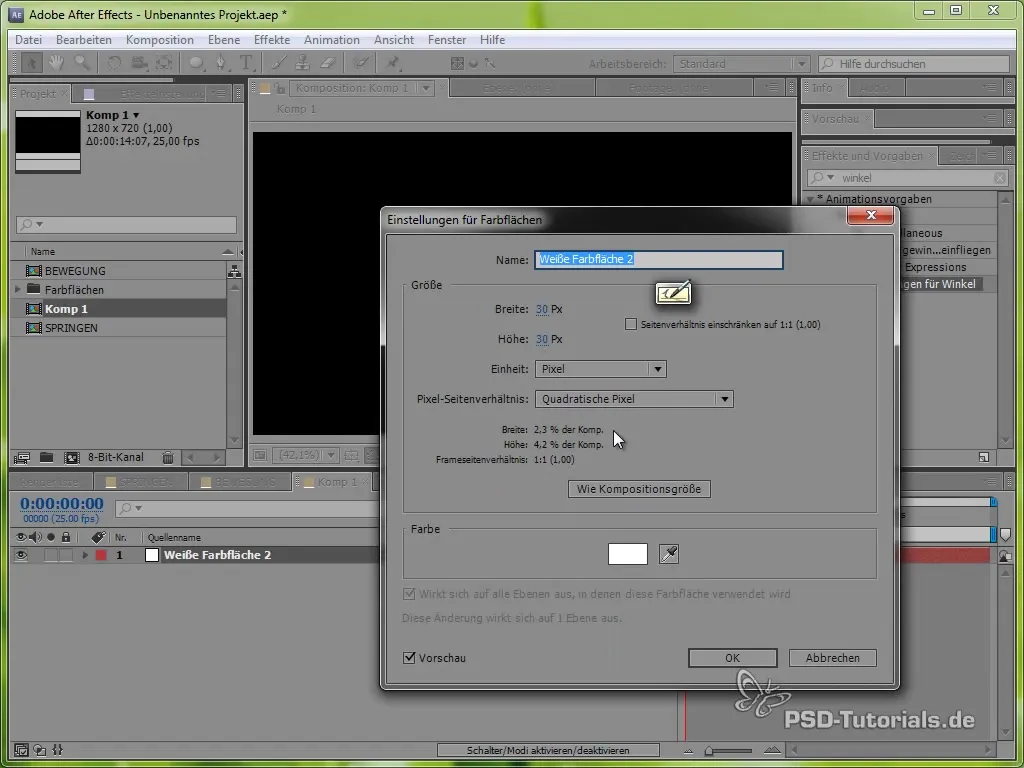Select the Clone Stamp tool
This screenshot has height=768, width=1024.
click(302, 63)
